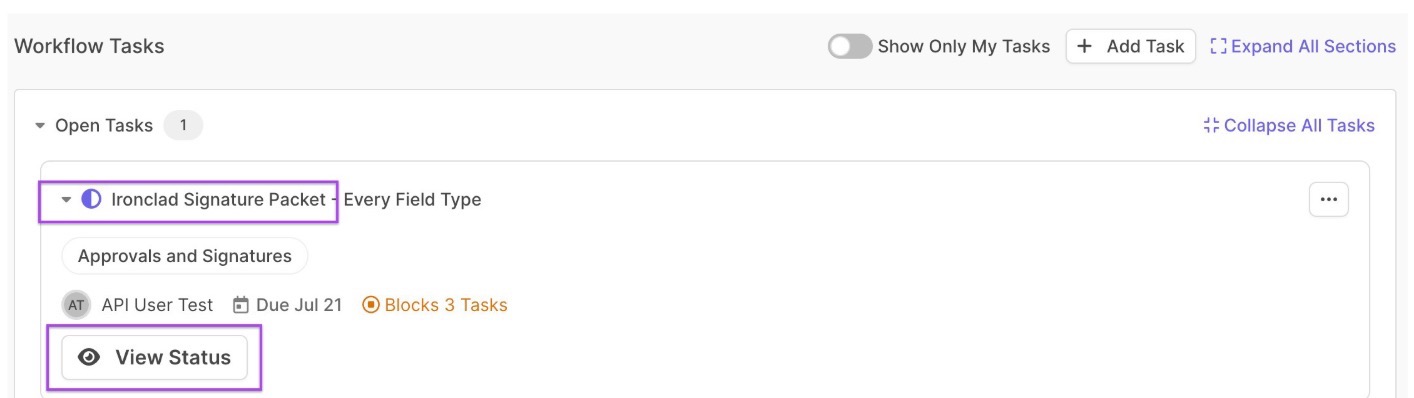Collapse the Ironclad Signature Packet task caret
Screen dimensions: 1414x398
pos(66,200)
